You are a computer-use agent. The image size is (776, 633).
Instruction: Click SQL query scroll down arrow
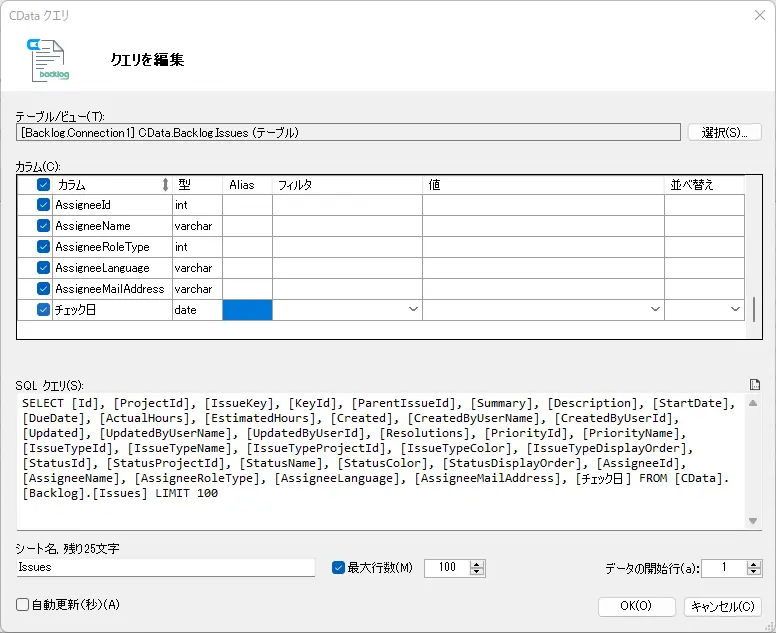(x=753, y=521)
